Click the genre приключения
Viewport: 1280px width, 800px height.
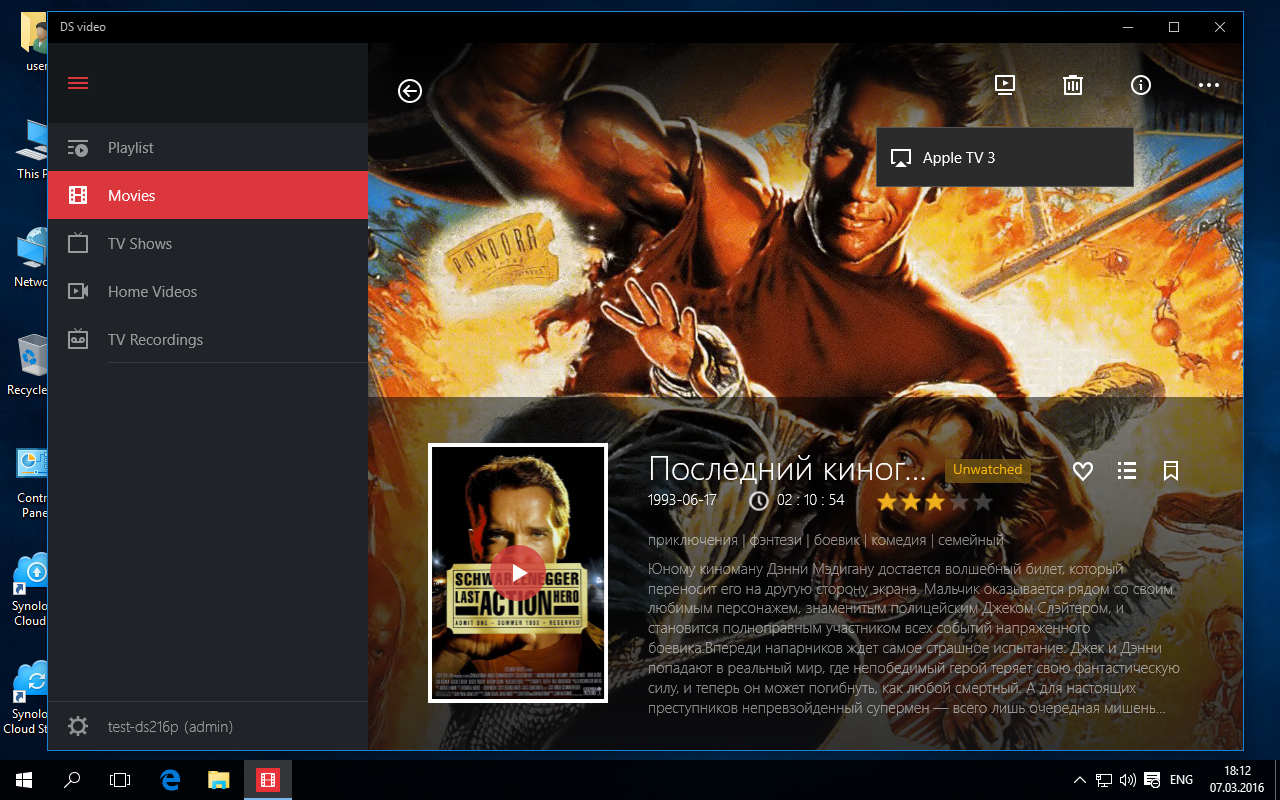coord(693,540)
